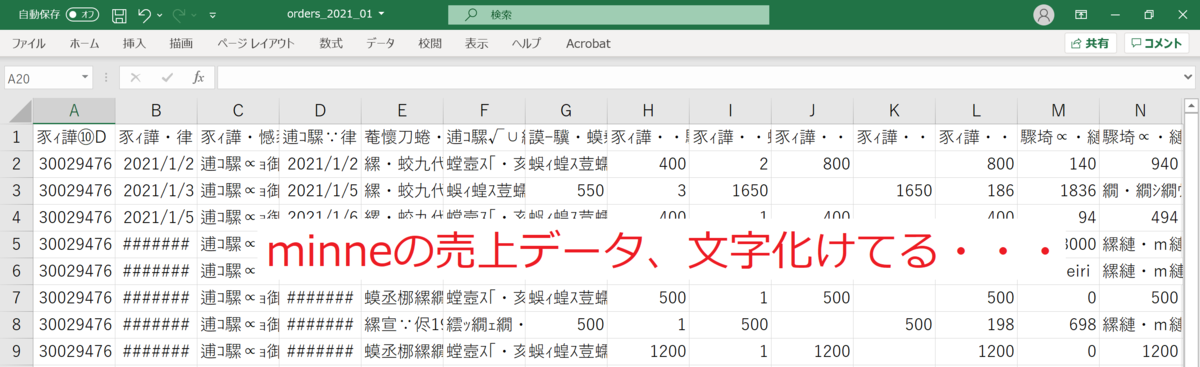Image resolution: width=1200 pixels, height=367 pixels.
Task: Select row 1 header
Action: 16,137
